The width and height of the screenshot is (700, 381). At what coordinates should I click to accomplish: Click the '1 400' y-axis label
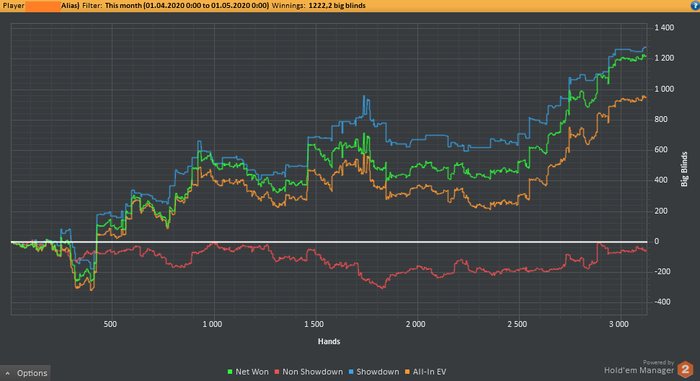click(x=664, y=28)
